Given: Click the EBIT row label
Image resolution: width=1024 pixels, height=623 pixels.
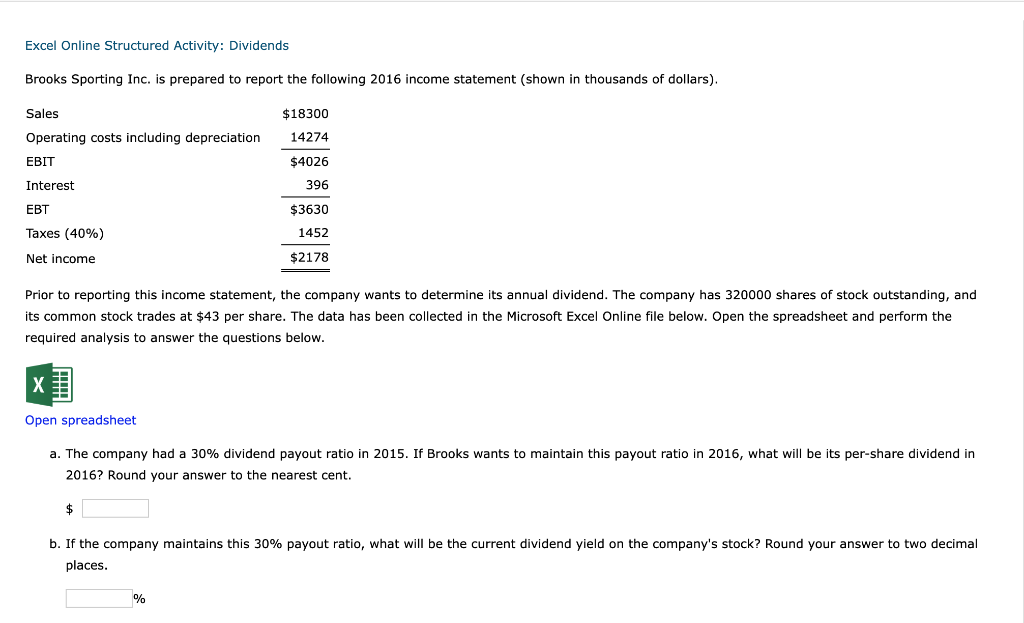Looking at the screenshot, I should point(40,161).
